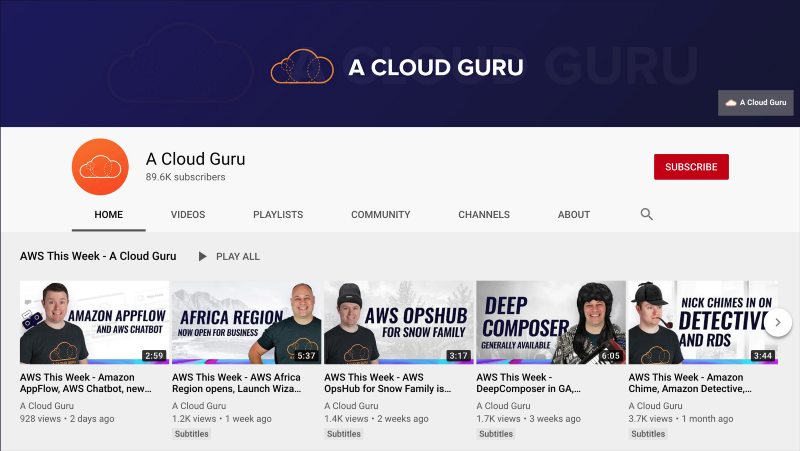Image resolution: width=800 pixels, height=451 pixels.
Task: Click channel name under Africa Region video
Action: coord(199,406)
